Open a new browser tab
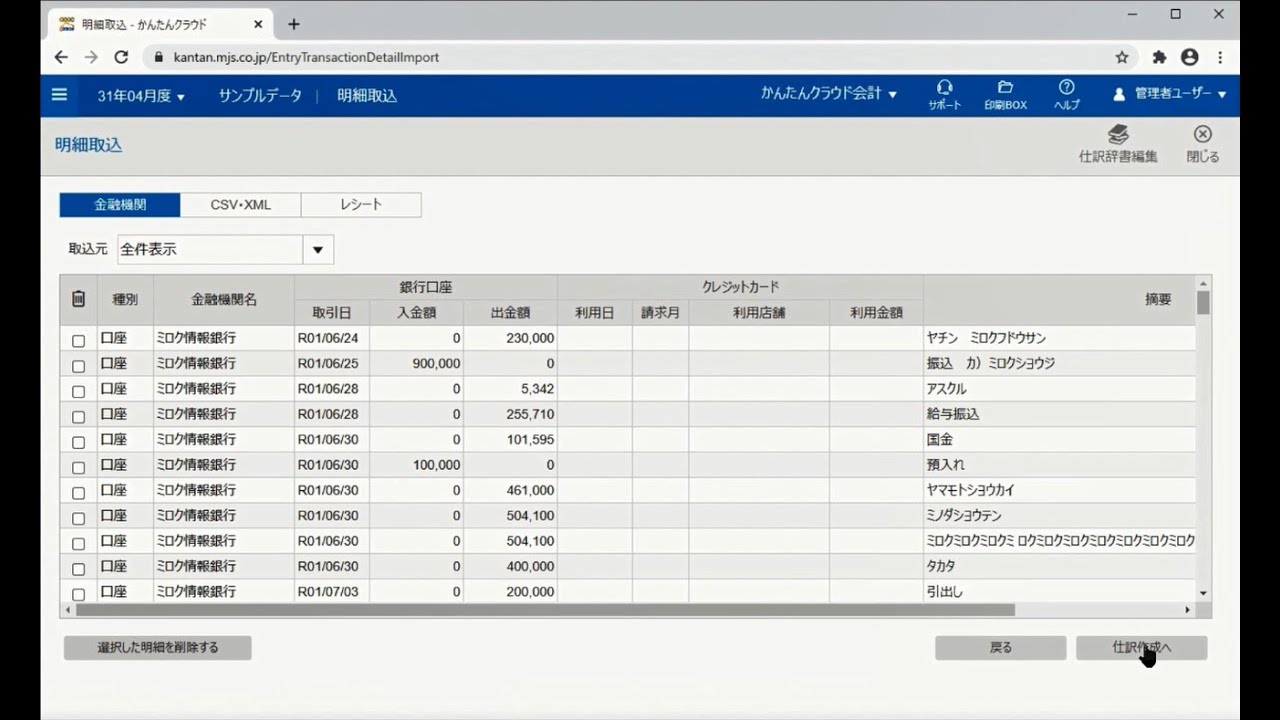The height and width of the screenshot is (720, 1280). (293, 24)
